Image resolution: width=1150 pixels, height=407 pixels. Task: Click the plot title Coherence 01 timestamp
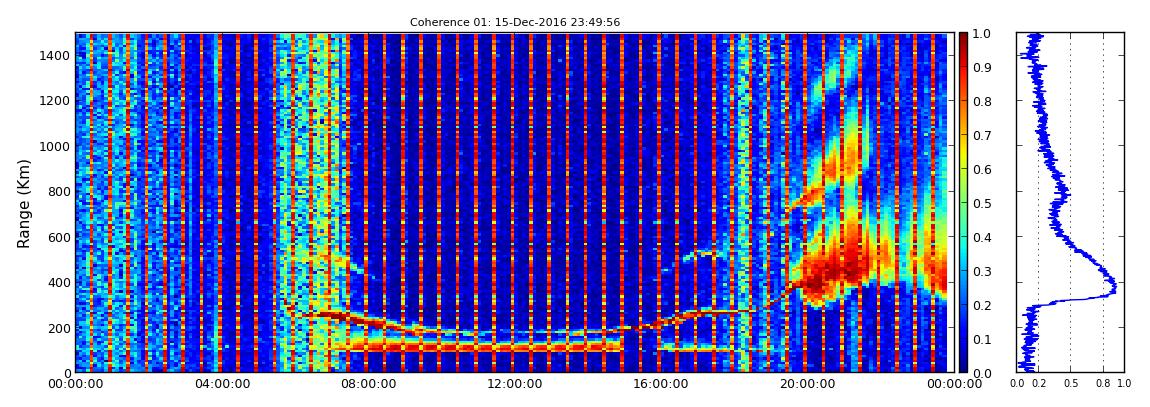(x=515, y=22)
